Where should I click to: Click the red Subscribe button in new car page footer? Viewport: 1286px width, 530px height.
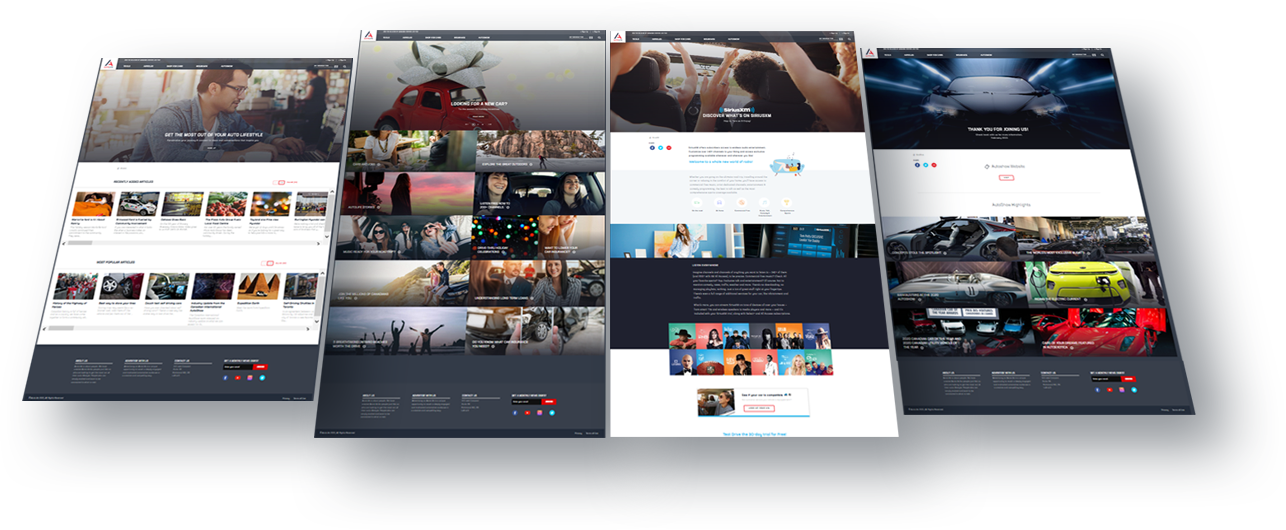pyautogui.click(x=551, y=401)
